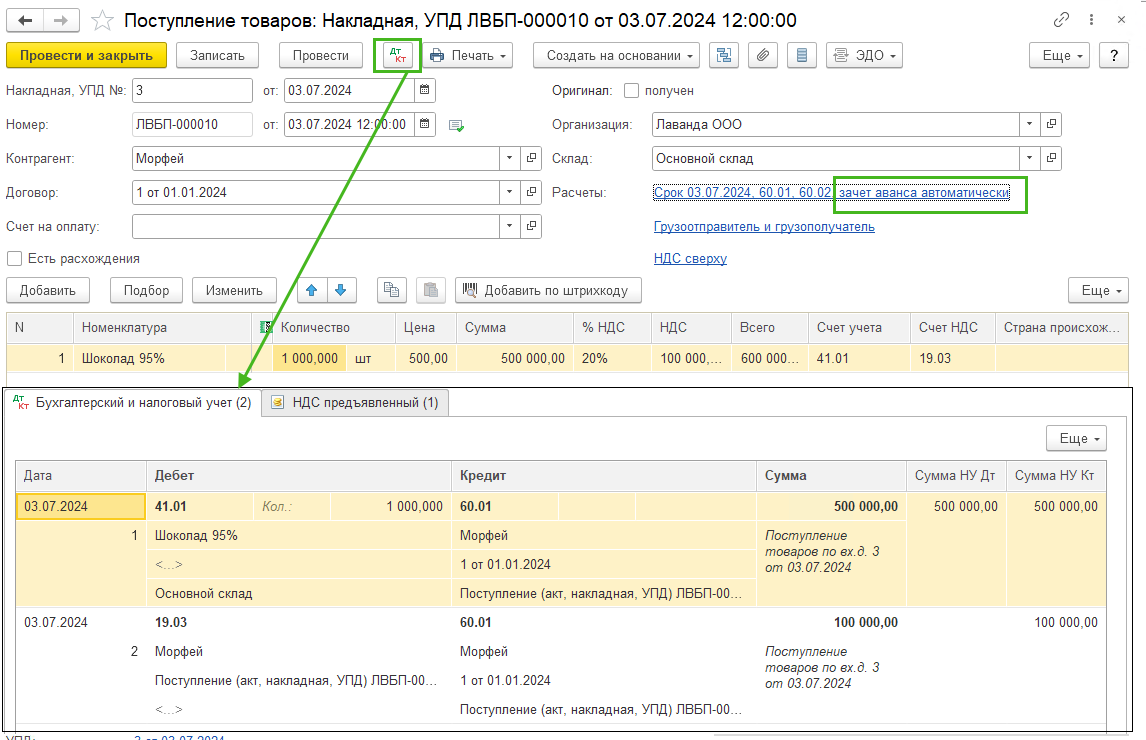The height and width of the screenshot is (740, 1146).
Task: Click the Контрагент field Морфей
Action: pyautogui.click(x=316, y=158)
